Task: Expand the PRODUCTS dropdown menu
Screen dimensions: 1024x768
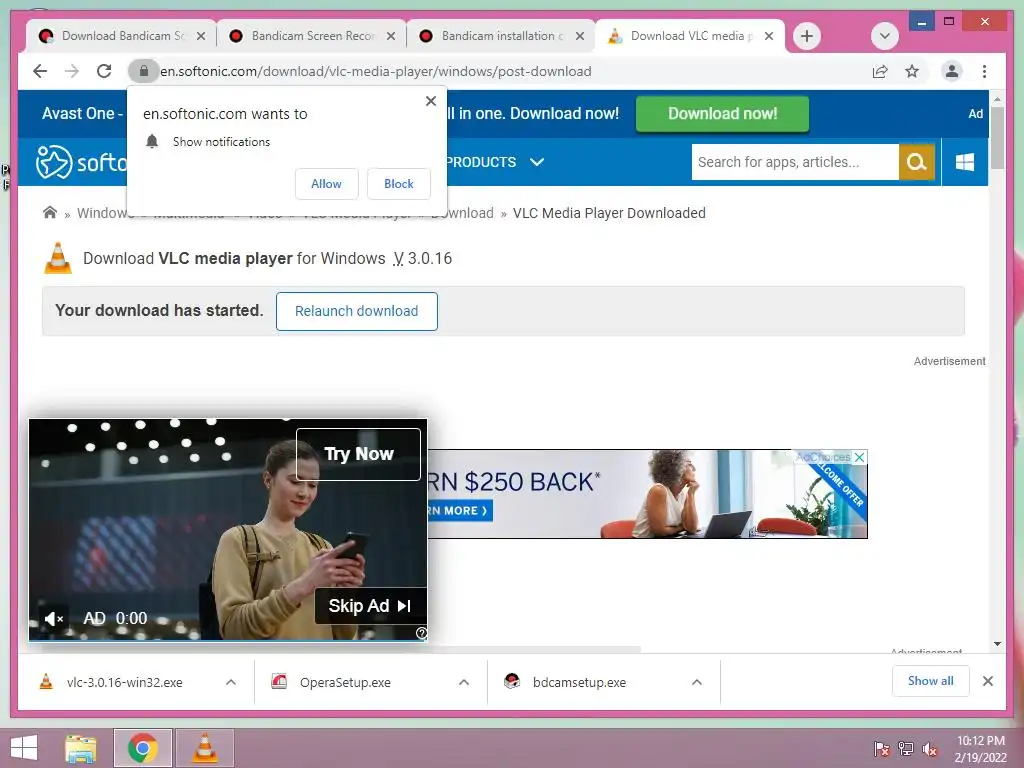Action: point(495,162)
